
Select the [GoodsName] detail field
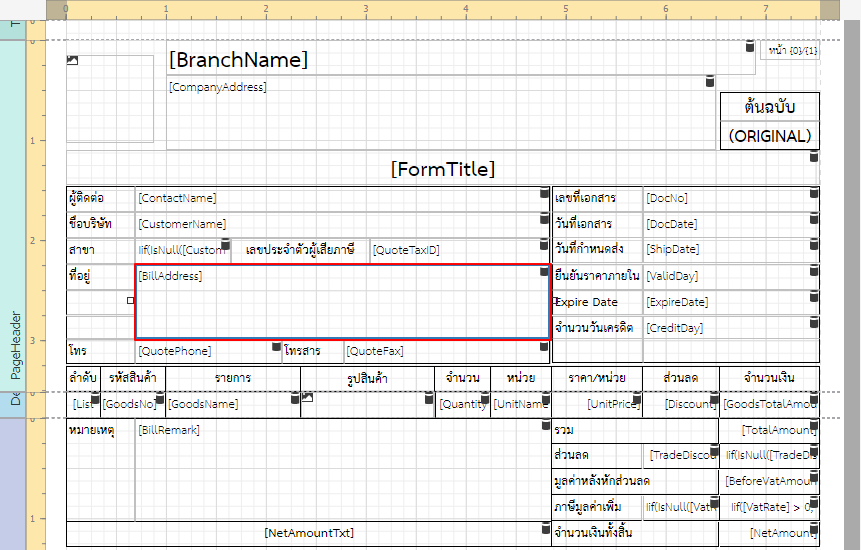point(233,405)
